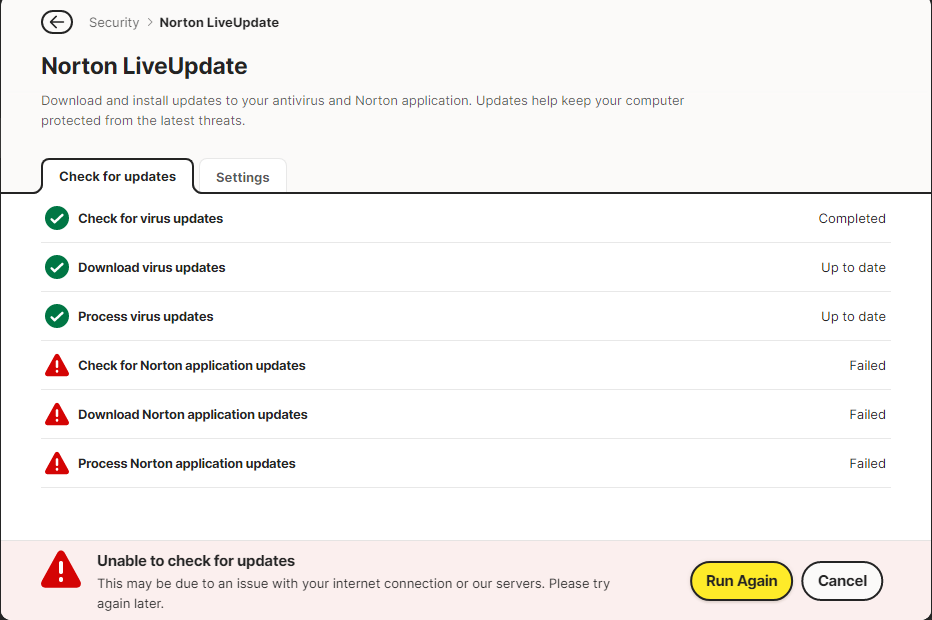Click green checkmark beside Download virus updates
Image resolution: width=932 pixels, height=620 pixels.
tap(57, 267)
